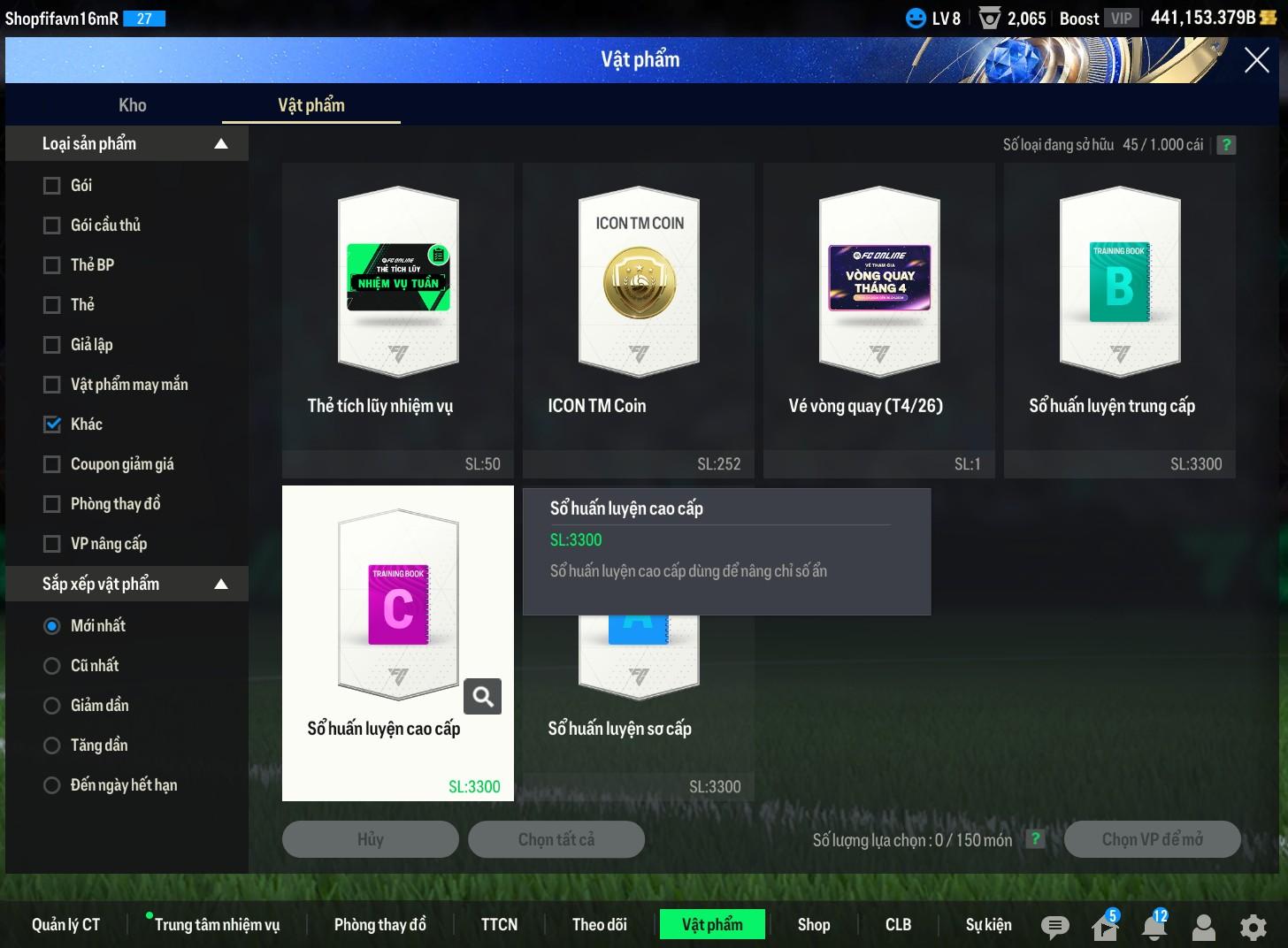The image size is (1288, 948).
Task: Click the magnifier icon on Sổ huấn luyện cao cấp
Action: pyautogui.click(x=482, y=697)
